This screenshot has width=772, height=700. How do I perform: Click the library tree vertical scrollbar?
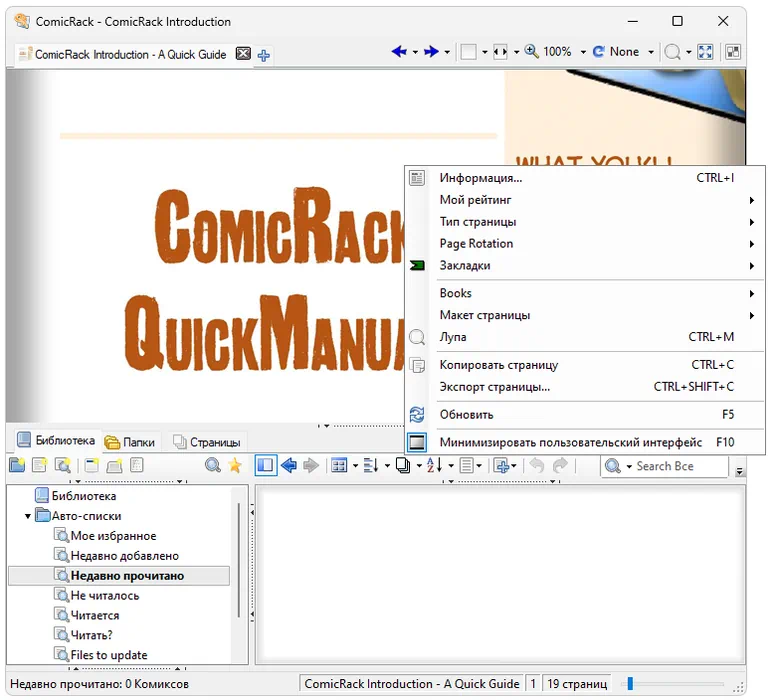(x=239, y=560)
